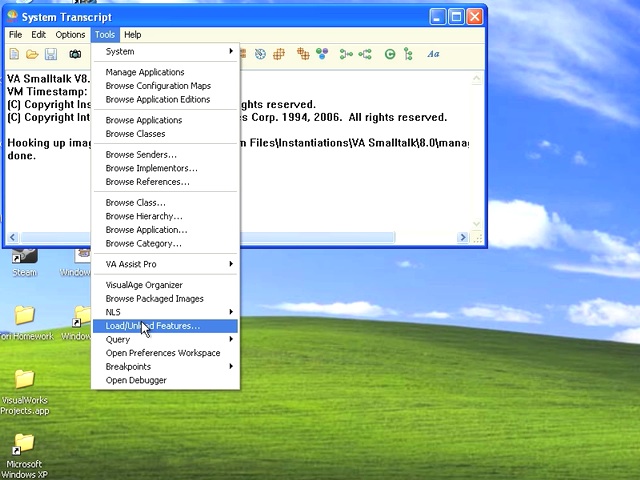The width and height of the screenshot is (640, 480).
Task: Expand the Breakpoints submenu
Action: tap(165, 367)
